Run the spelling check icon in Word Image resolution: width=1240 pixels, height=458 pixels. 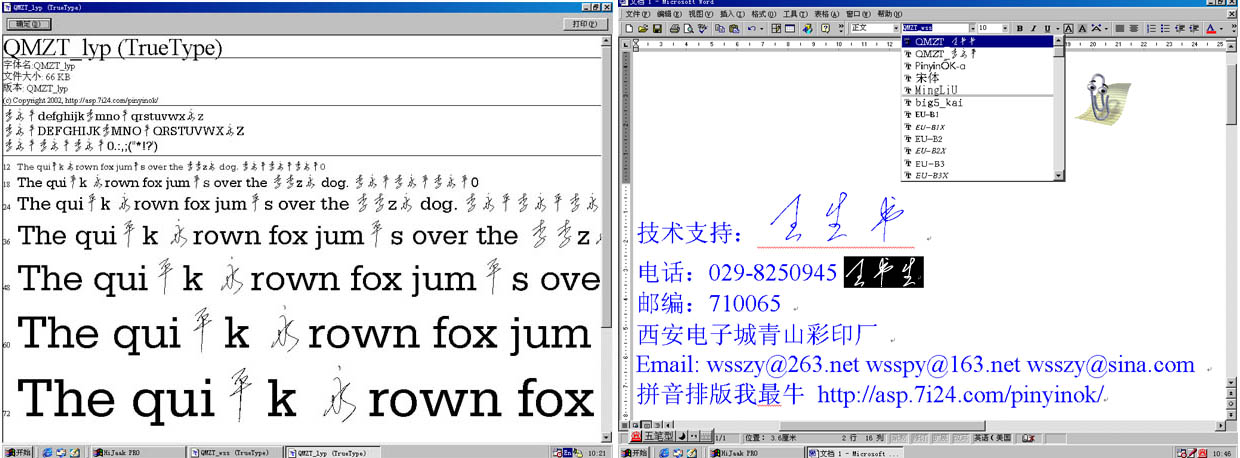tap(702, 28)
